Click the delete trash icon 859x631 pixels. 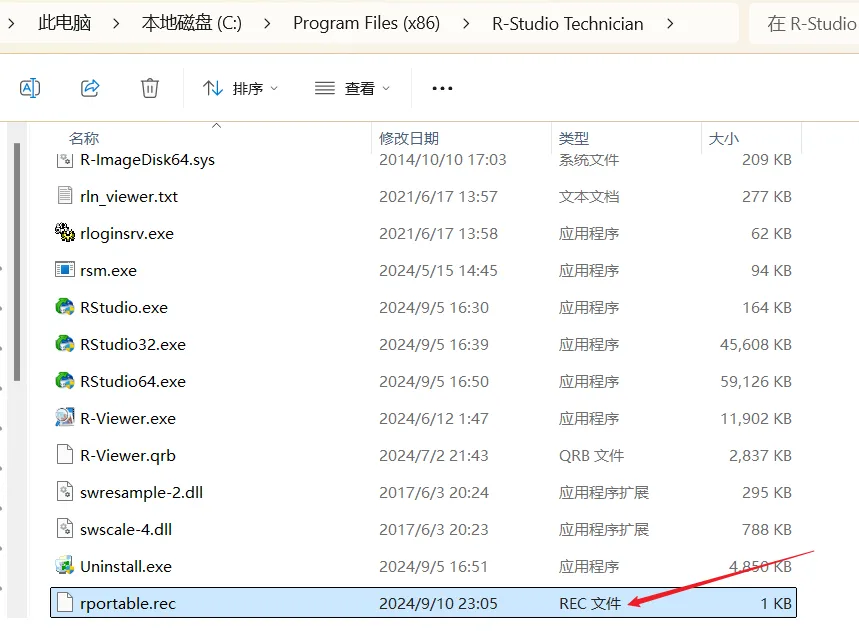click(150, 88)
